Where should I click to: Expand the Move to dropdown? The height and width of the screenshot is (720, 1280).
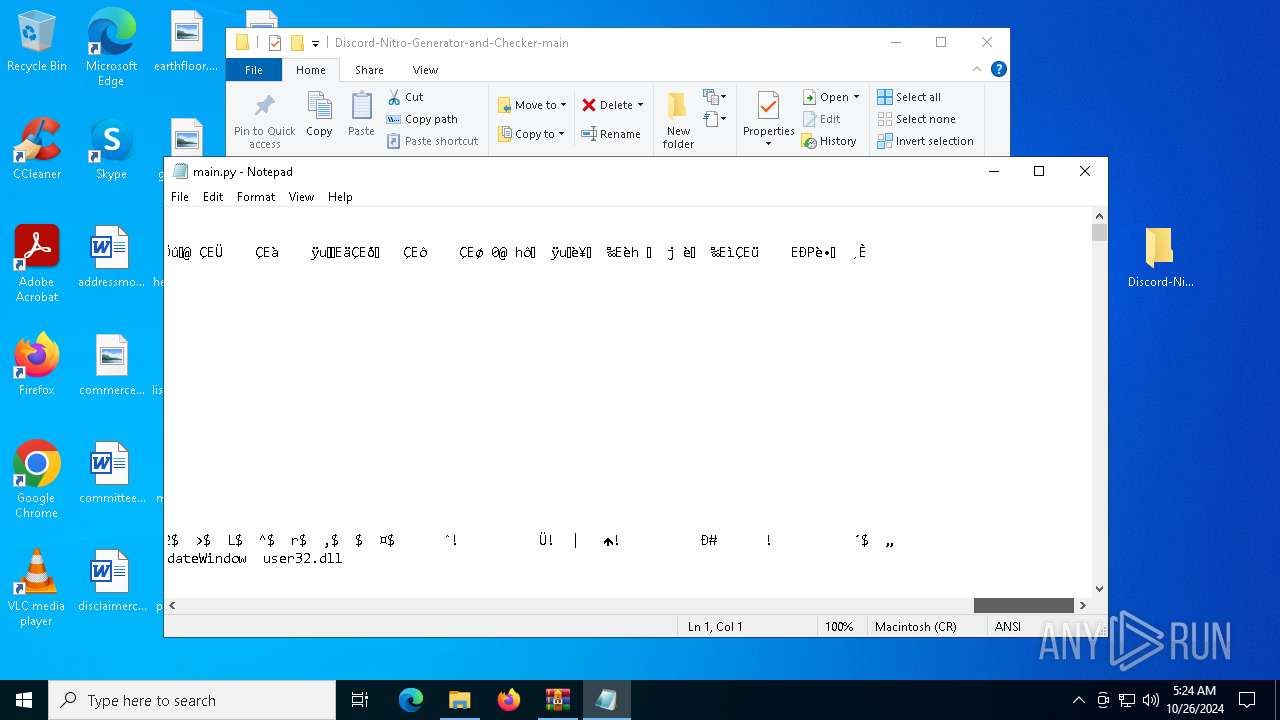tap(563, 105)
